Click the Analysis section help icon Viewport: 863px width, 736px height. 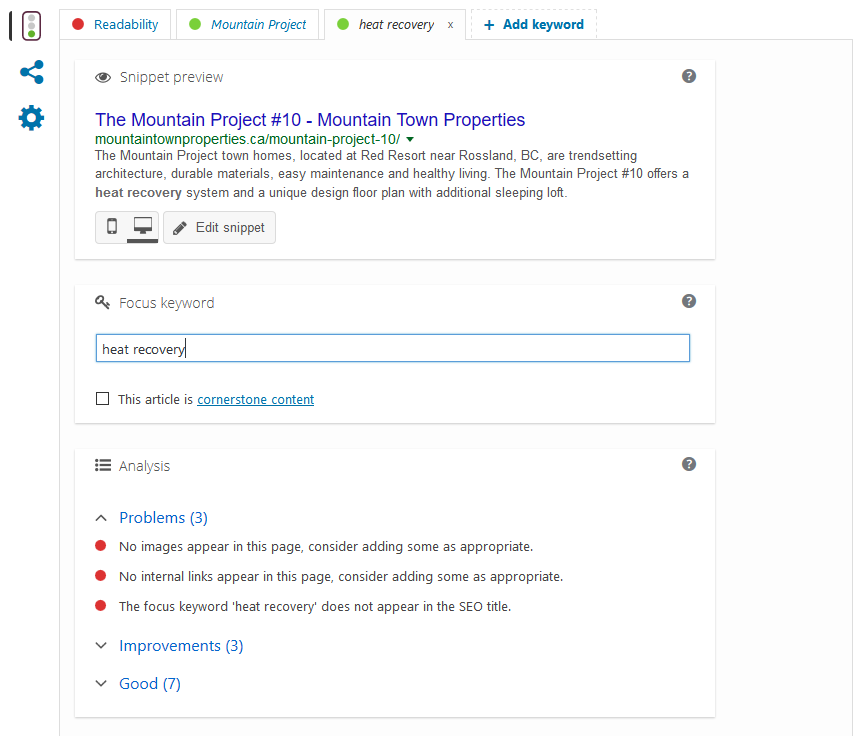[x=689, y=464]
